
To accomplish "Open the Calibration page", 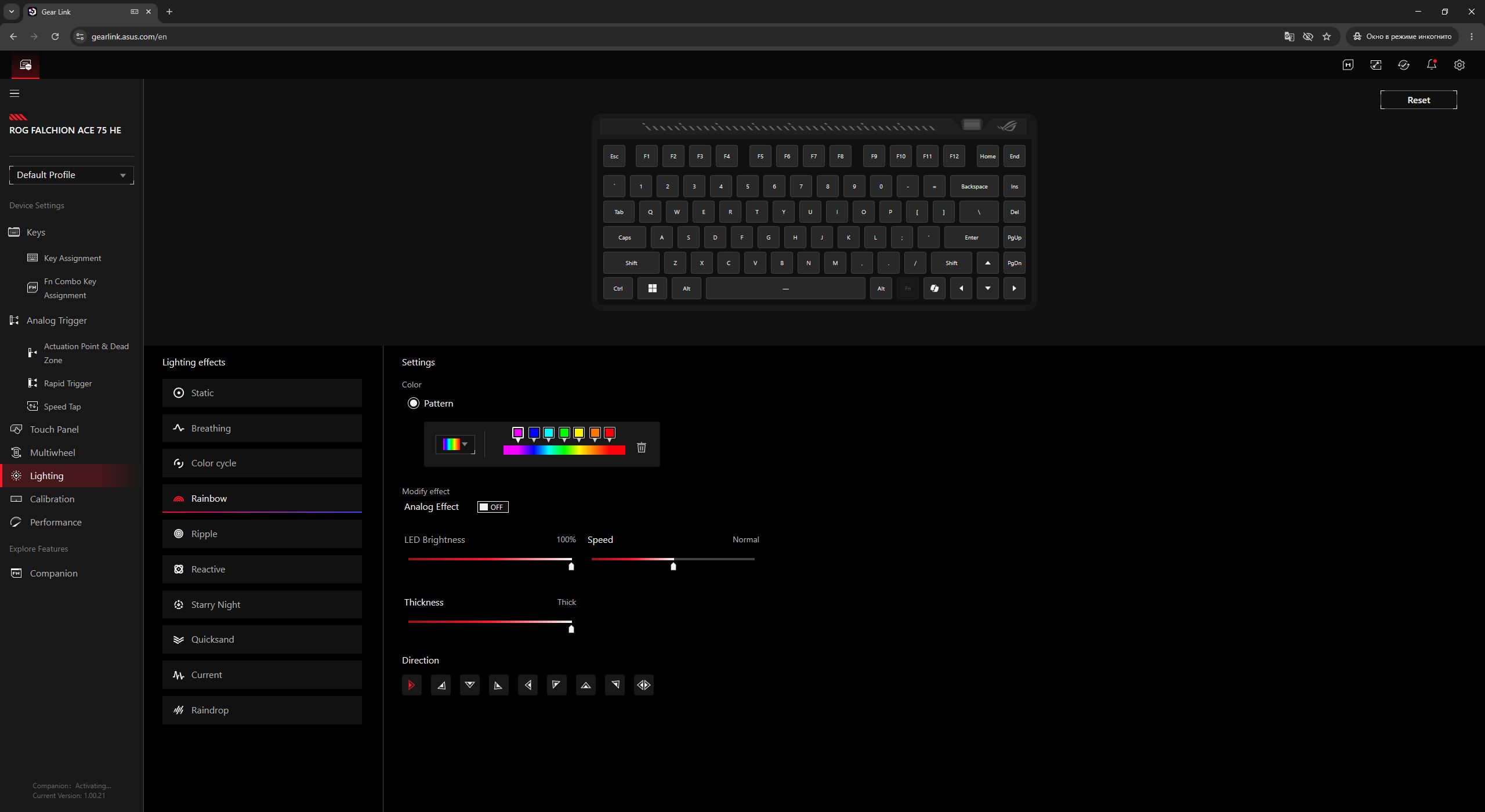I will [52, 499].
